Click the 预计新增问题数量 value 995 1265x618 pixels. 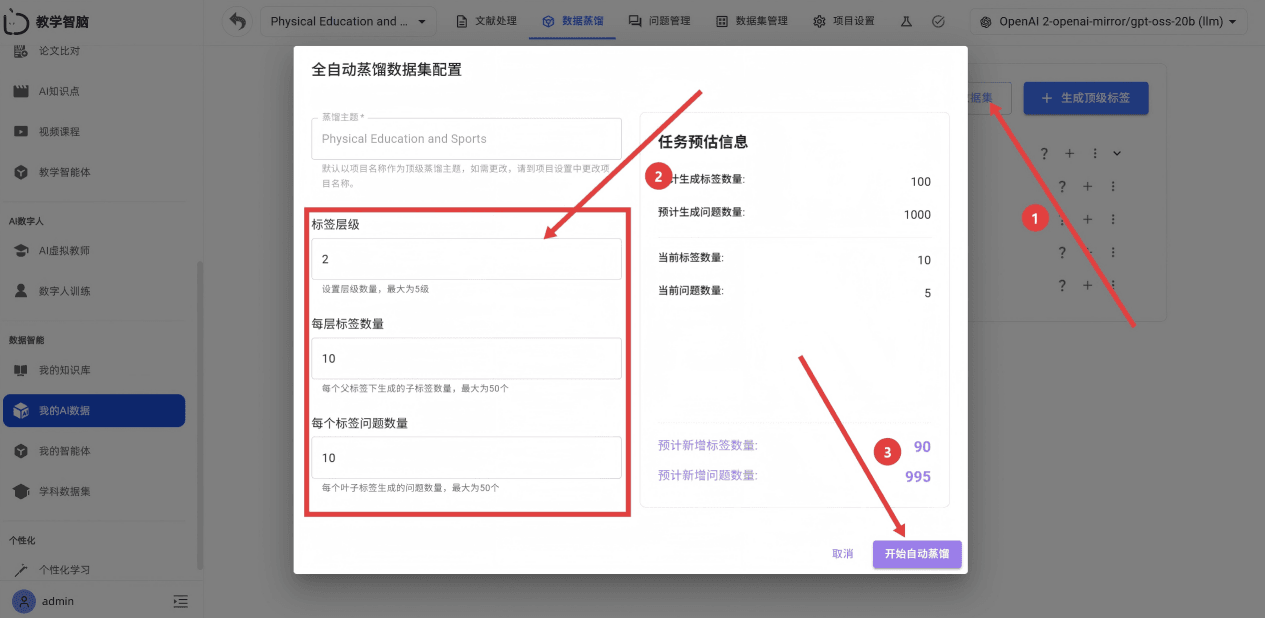click(x=918, y=477)
